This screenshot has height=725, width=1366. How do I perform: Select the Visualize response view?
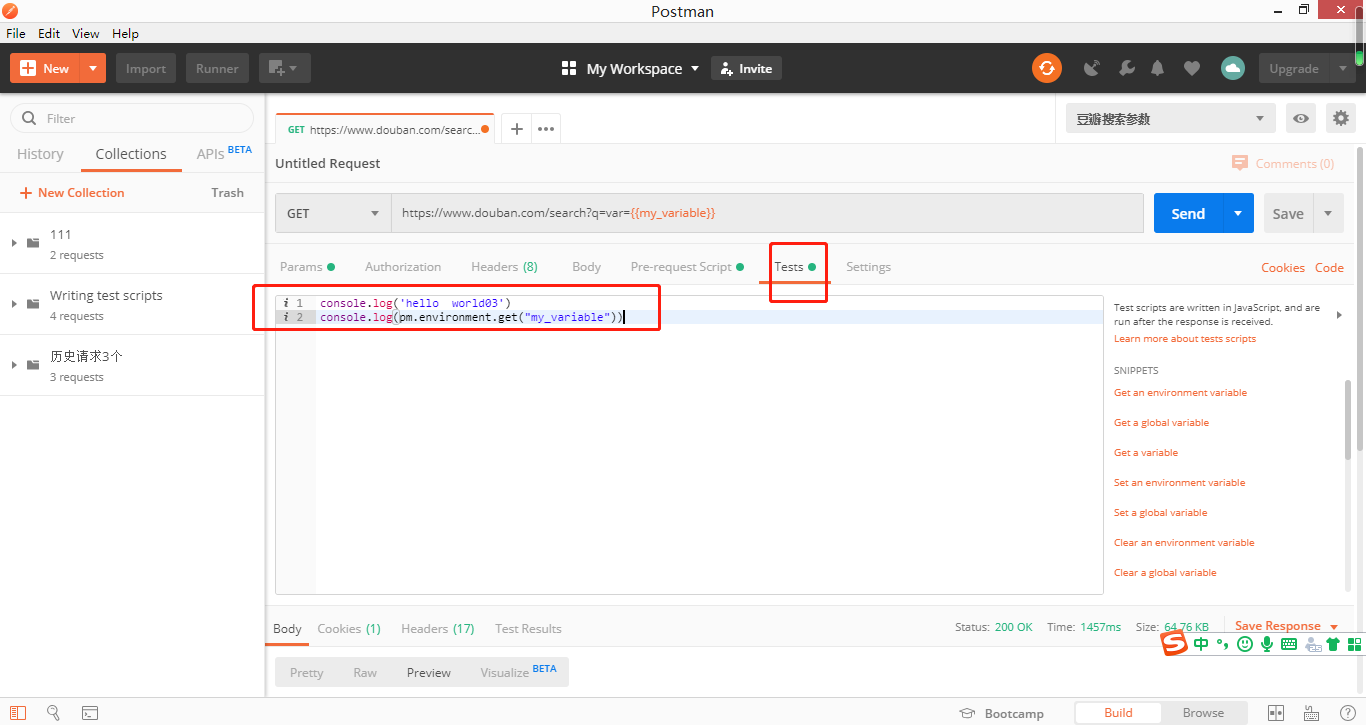[518, 672]
